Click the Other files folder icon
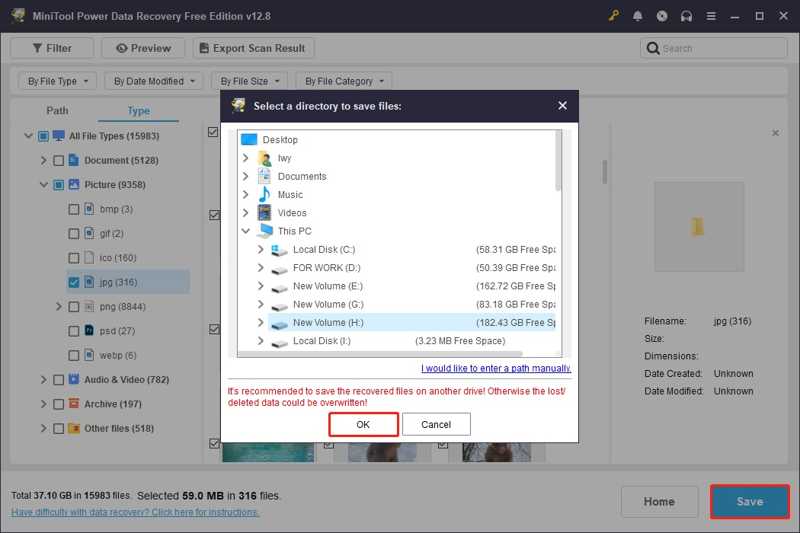The width and height of the screenshot is (800, 533). tap(74, 428)
